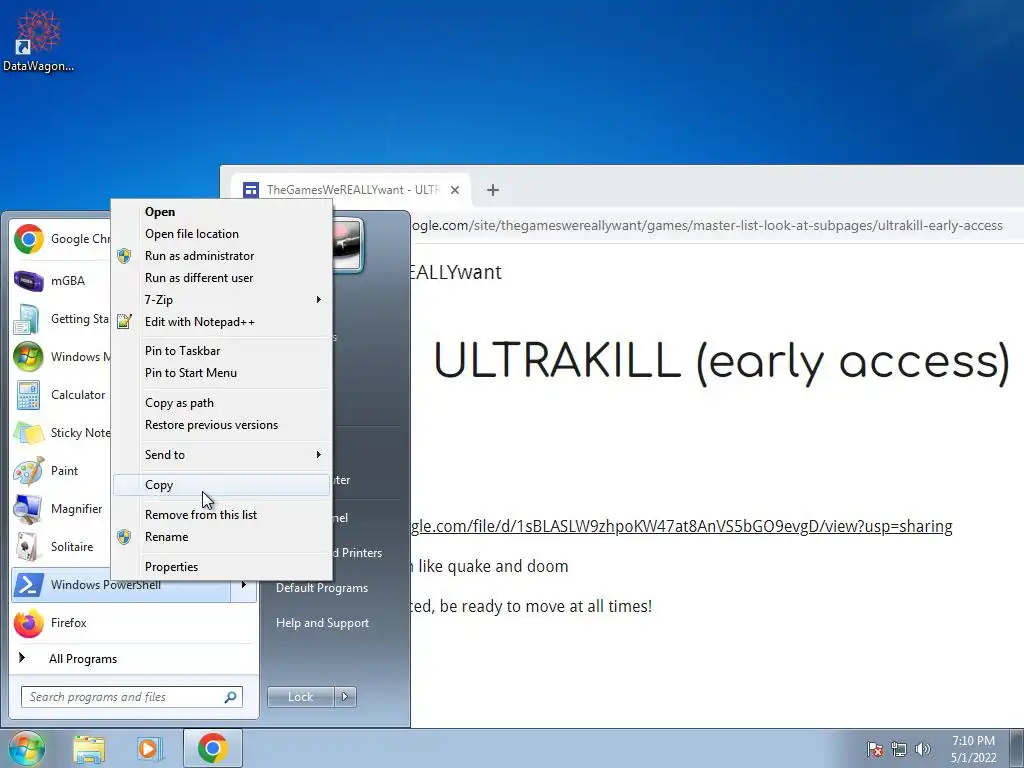Open Default Programs in Start menu

322,588
